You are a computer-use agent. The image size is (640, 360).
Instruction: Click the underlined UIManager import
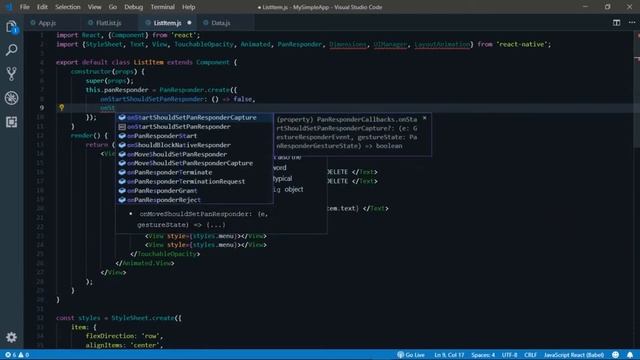[x=390, y=44]
